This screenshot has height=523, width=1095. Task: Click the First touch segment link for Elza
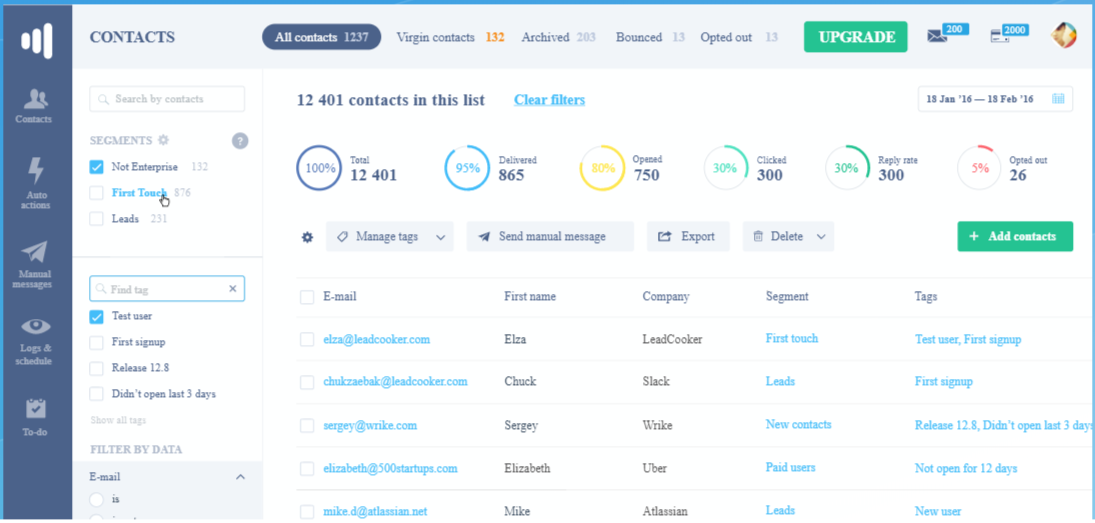click(x=792, y=338)
